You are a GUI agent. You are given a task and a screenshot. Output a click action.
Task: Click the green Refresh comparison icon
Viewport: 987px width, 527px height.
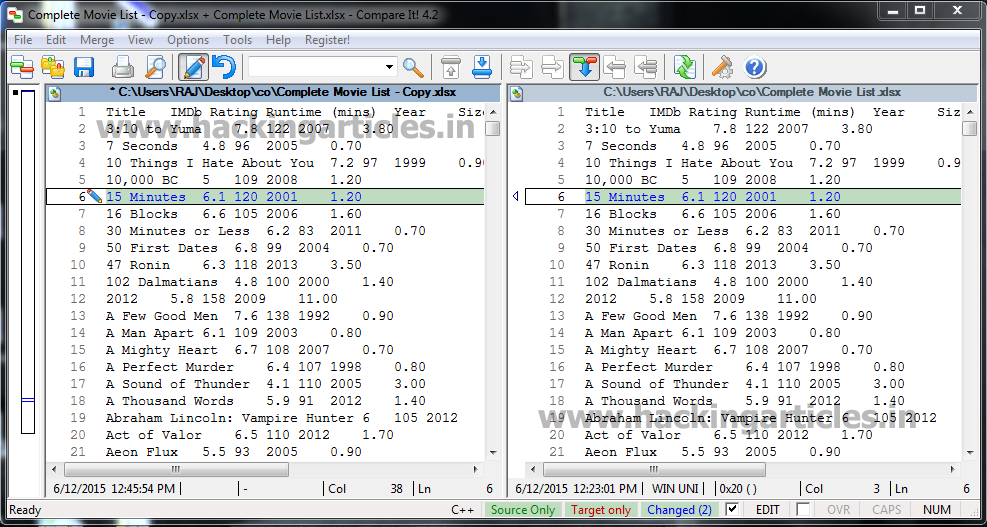tap(685, 67)
